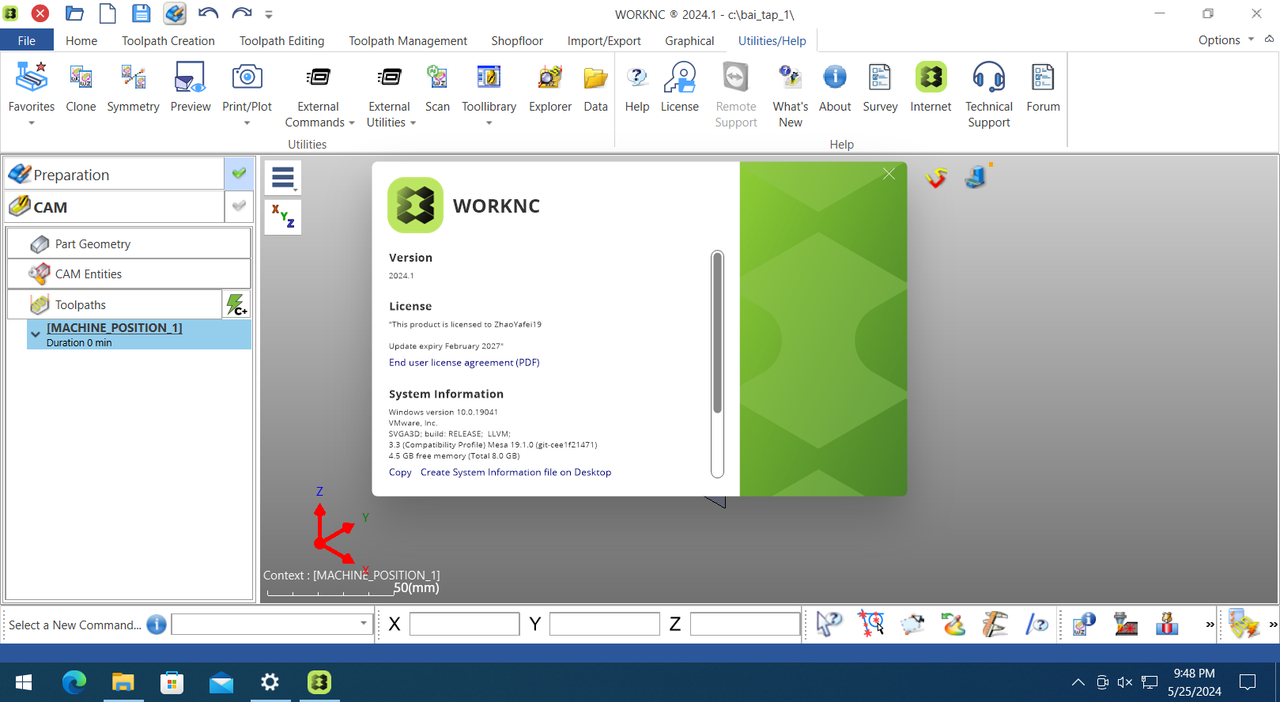Click the cursor question-mark query tool
Viewport: 1280px width, 702px height.
829,624
